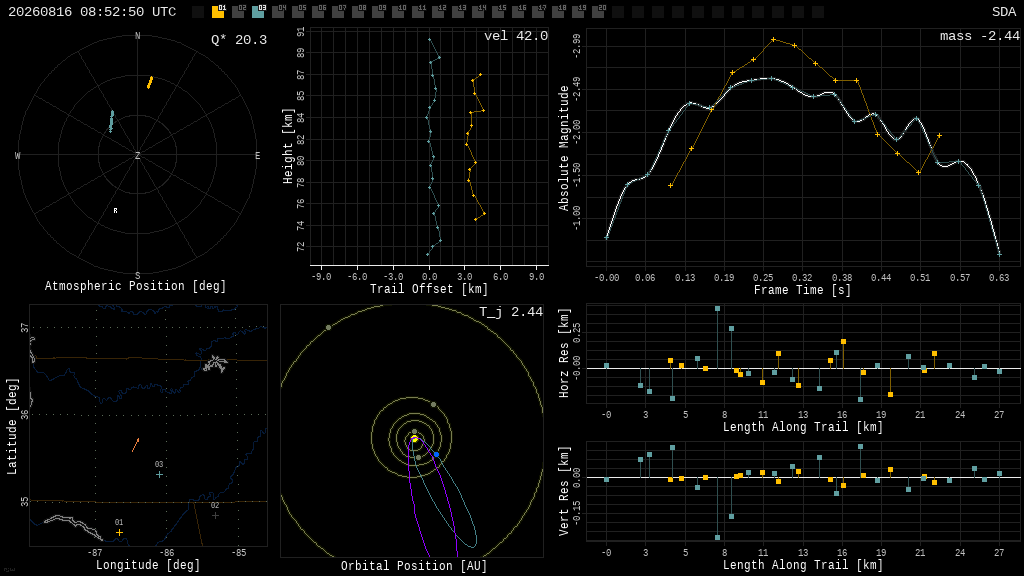Click station 03 cross marker on map

pyautogui.click(x=159, y=475)
